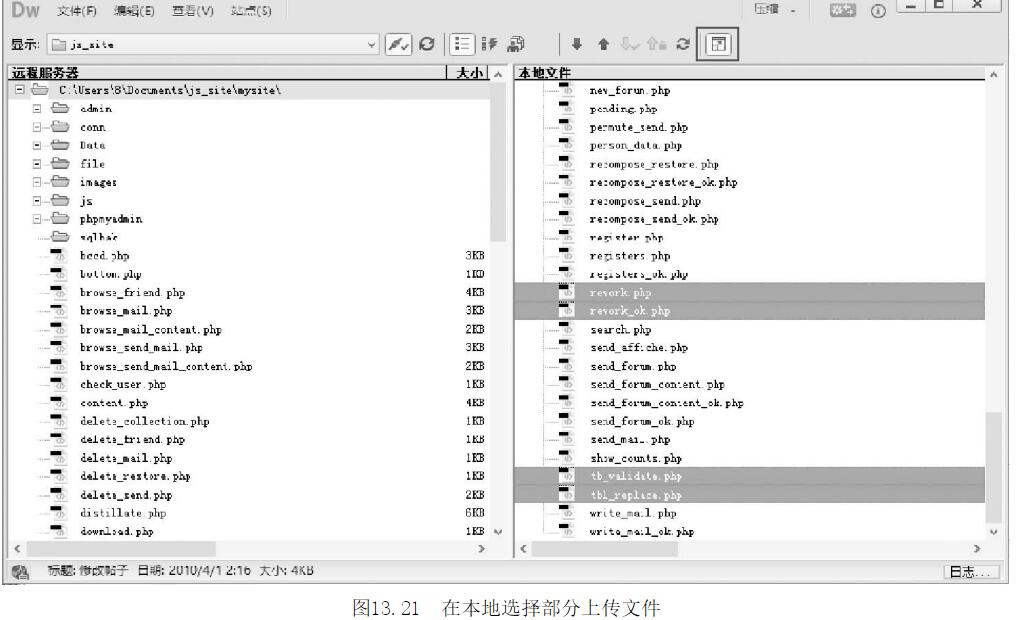
Task: Collapse the root mysite folder node
Action: 19,91
